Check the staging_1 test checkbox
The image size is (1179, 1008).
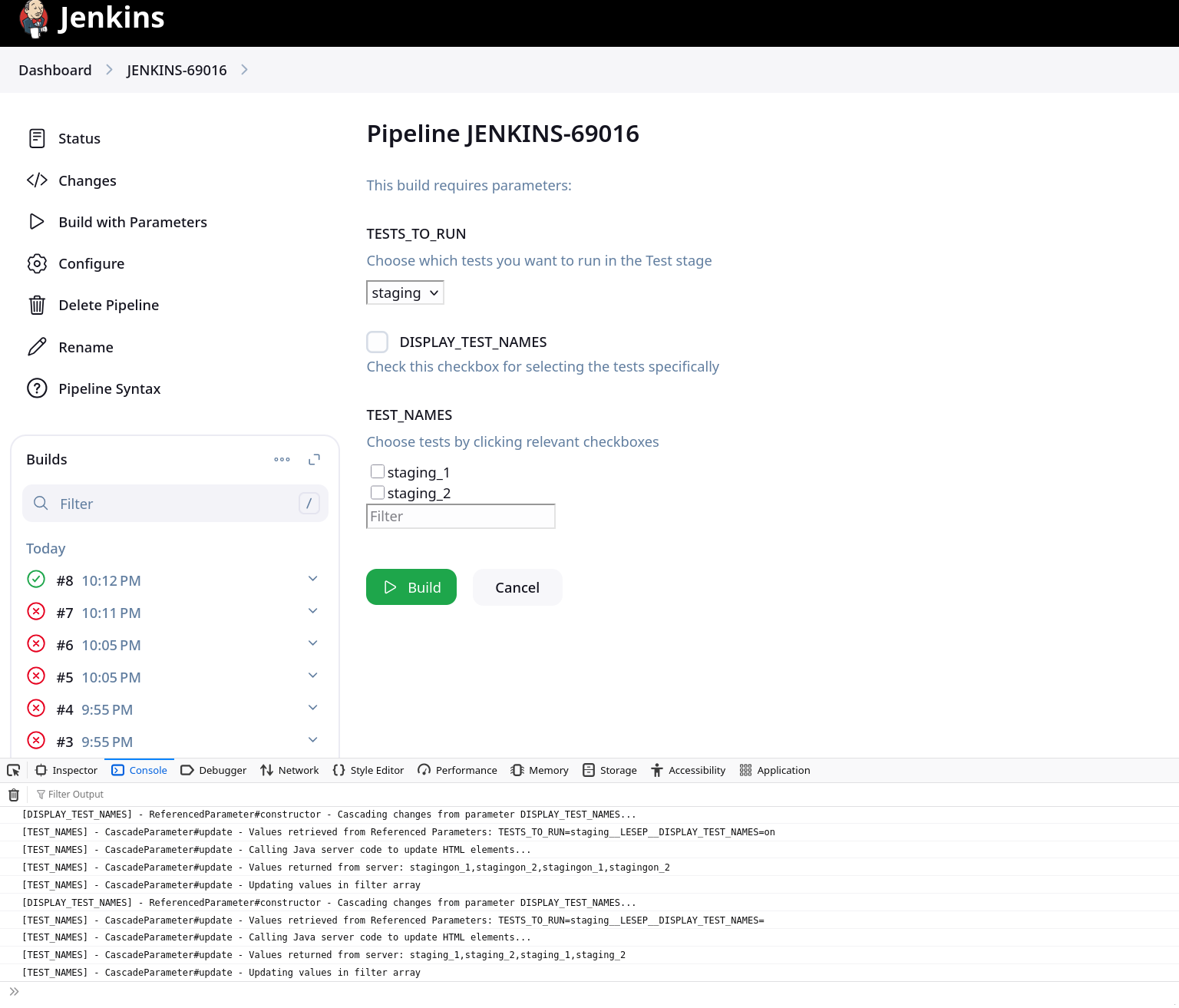click(x=378, y=471)
